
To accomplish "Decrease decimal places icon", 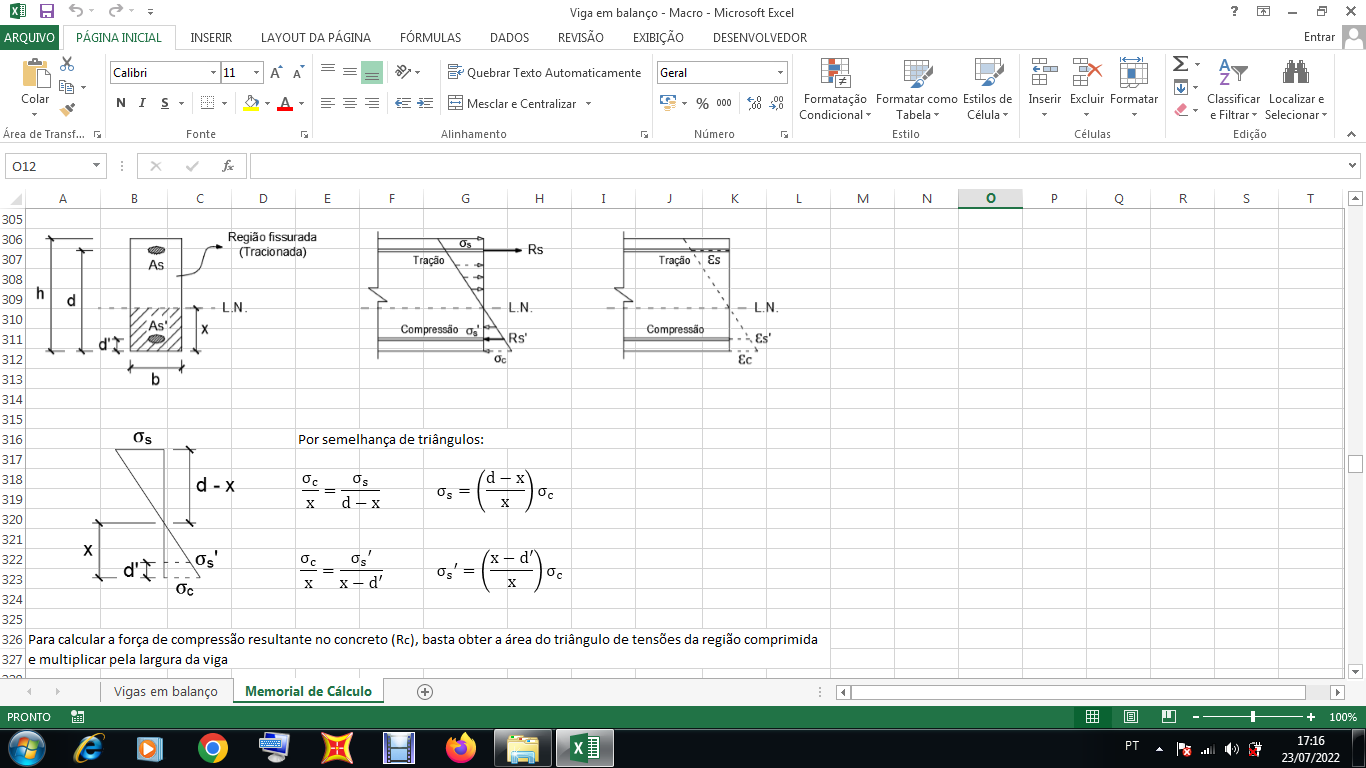I will click(776, 103).
